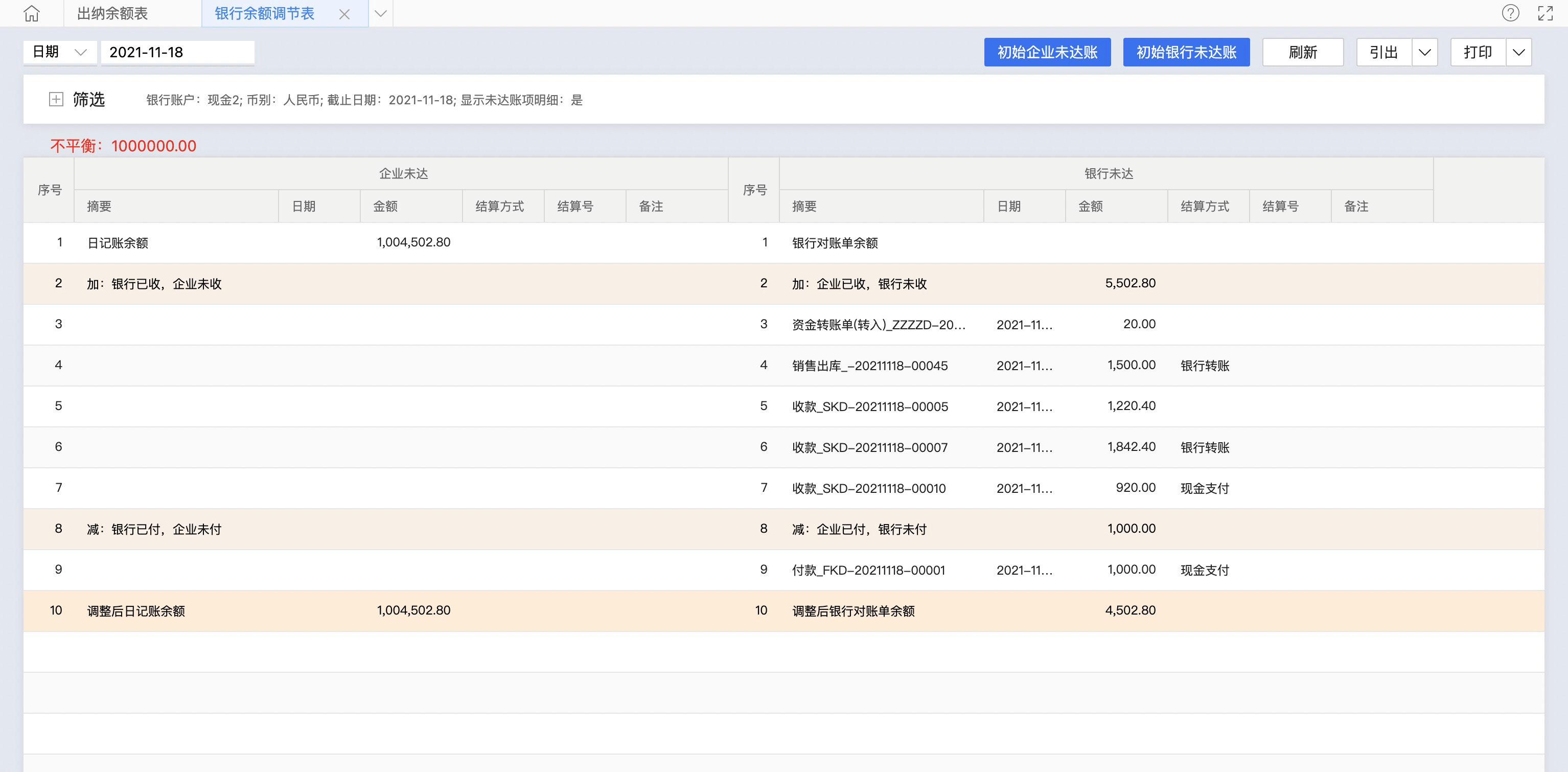Click the fullscreen expand icon
Screen dimensions: 1568x772
(x=1545, y=13)
